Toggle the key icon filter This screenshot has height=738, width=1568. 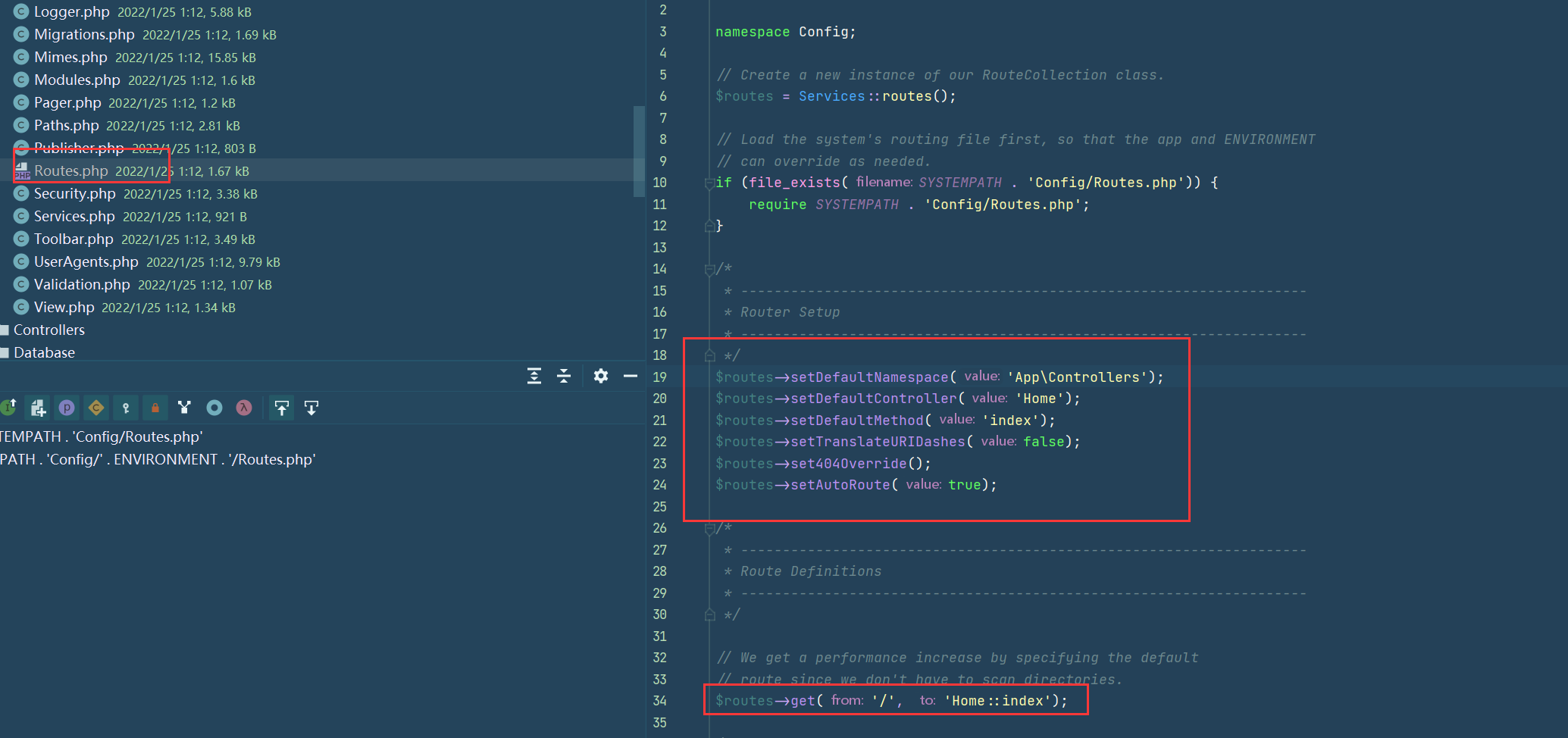click(x=126, y=408)
